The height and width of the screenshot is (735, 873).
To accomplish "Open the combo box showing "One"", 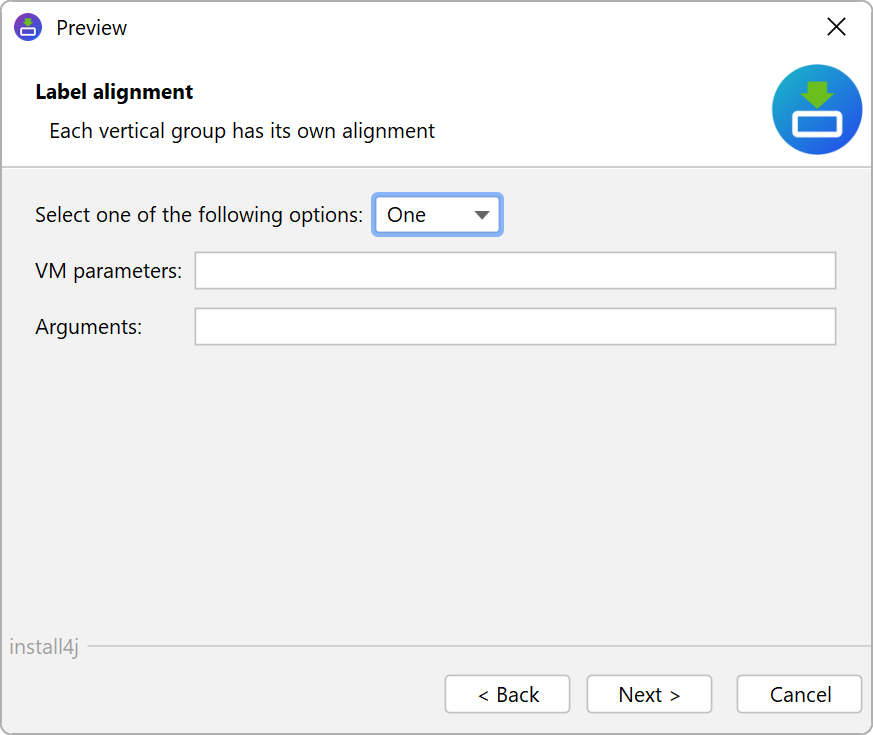I will click(425, 215).
